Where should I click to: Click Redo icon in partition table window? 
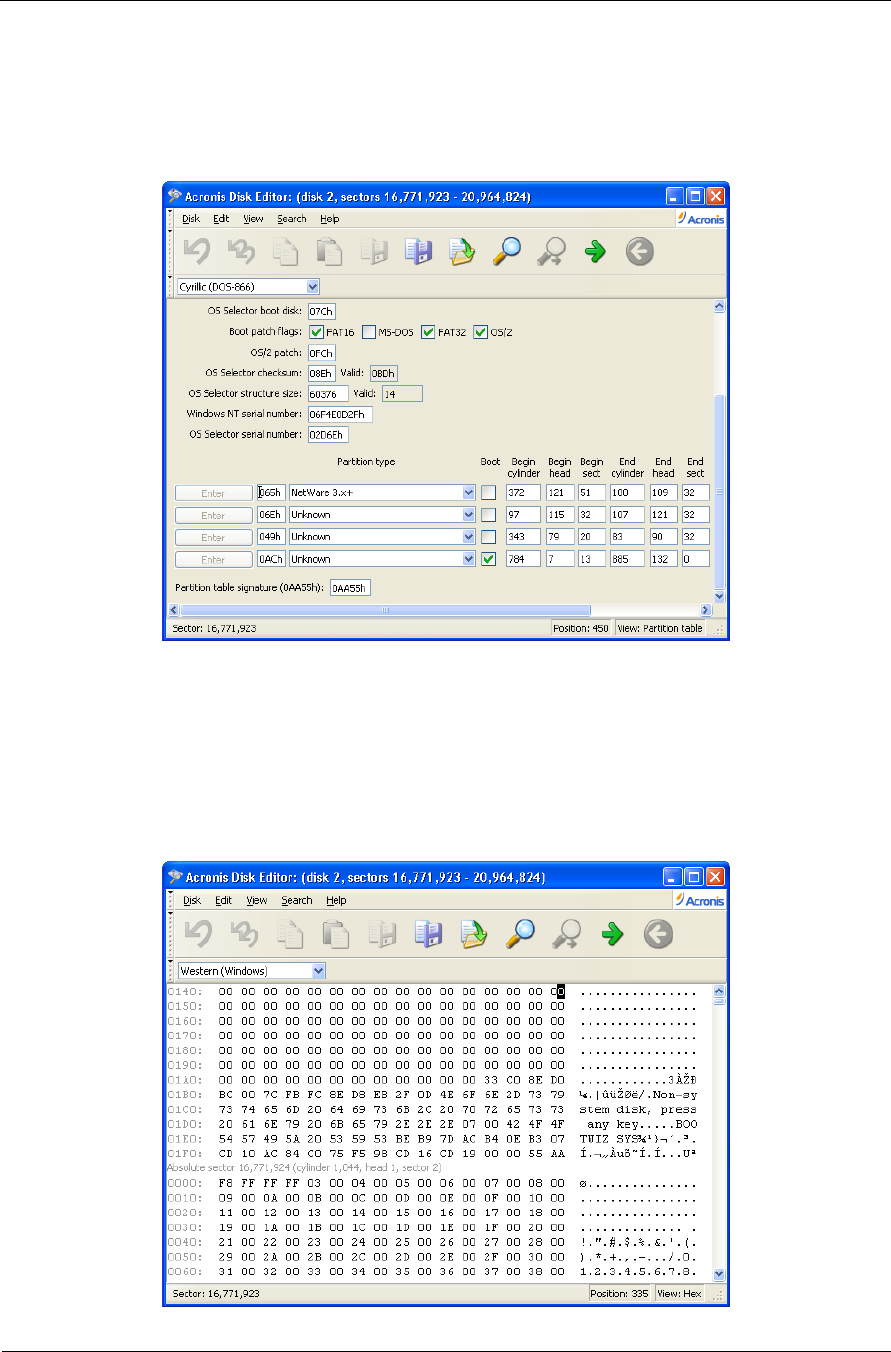click(240, 253)
